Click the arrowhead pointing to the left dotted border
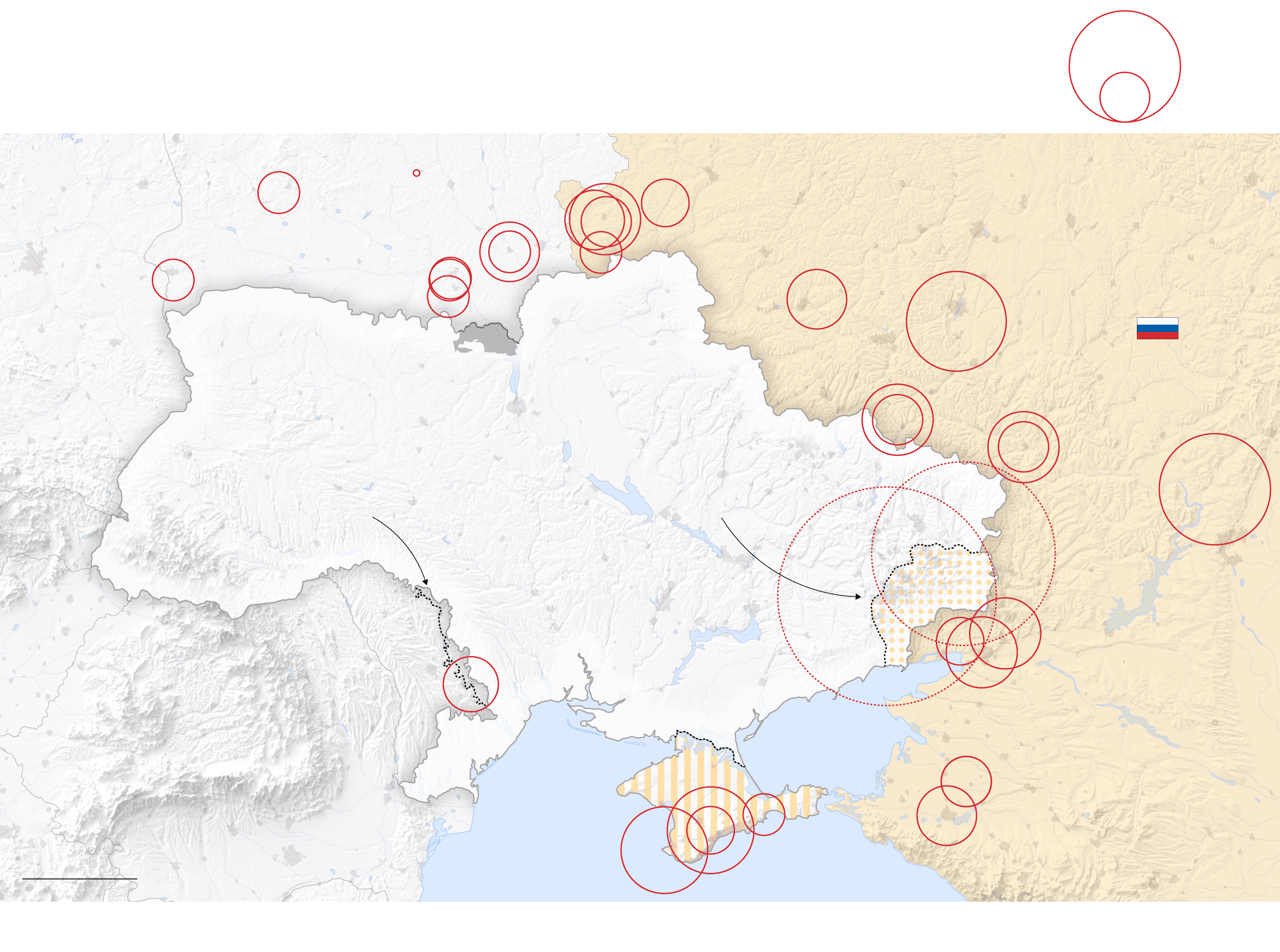Viewport: 1280px width, 952px height. pos(426,583)
